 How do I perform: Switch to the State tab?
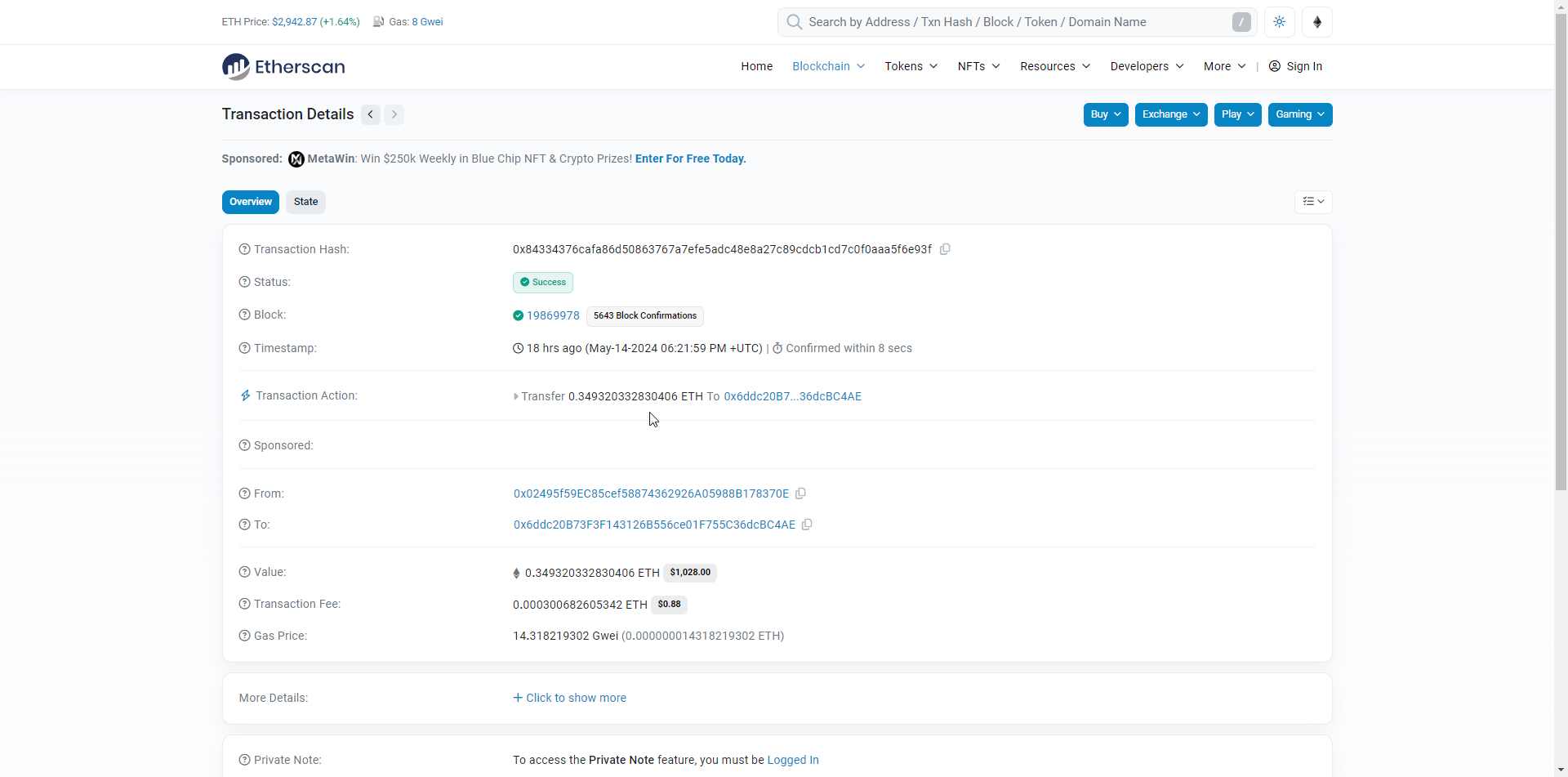[305, 202]
